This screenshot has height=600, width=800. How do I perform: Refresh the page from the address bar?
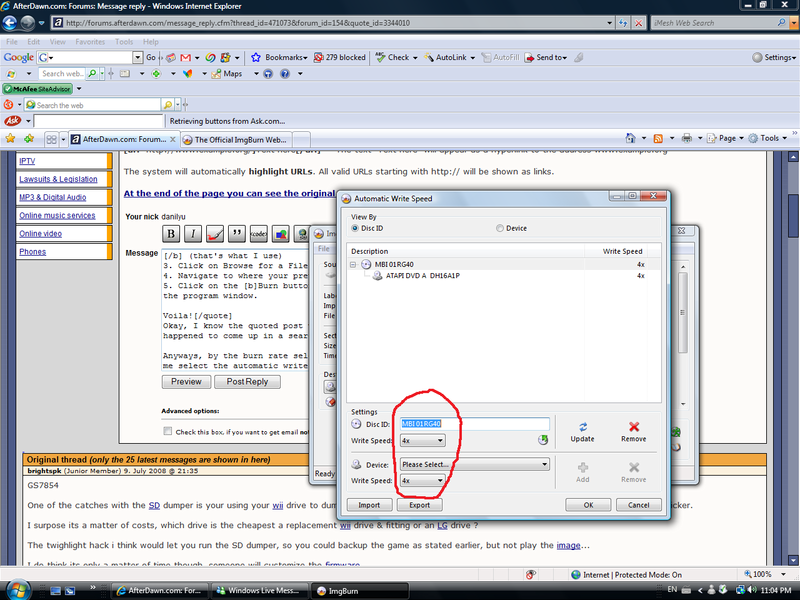click(623, 23)
